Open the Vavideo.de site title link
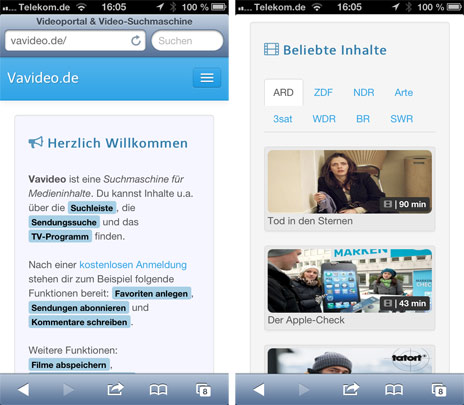Screen dimensions: 464x405 [43, 78]
